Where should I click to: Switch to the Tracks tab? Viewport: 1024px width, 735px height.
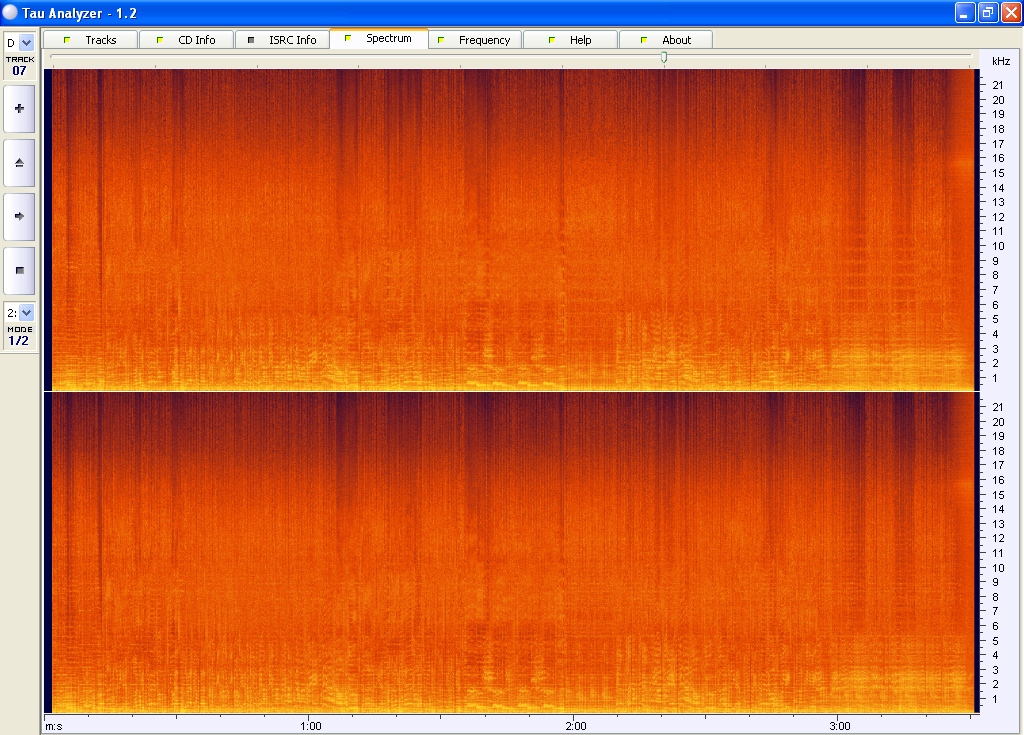90,40
